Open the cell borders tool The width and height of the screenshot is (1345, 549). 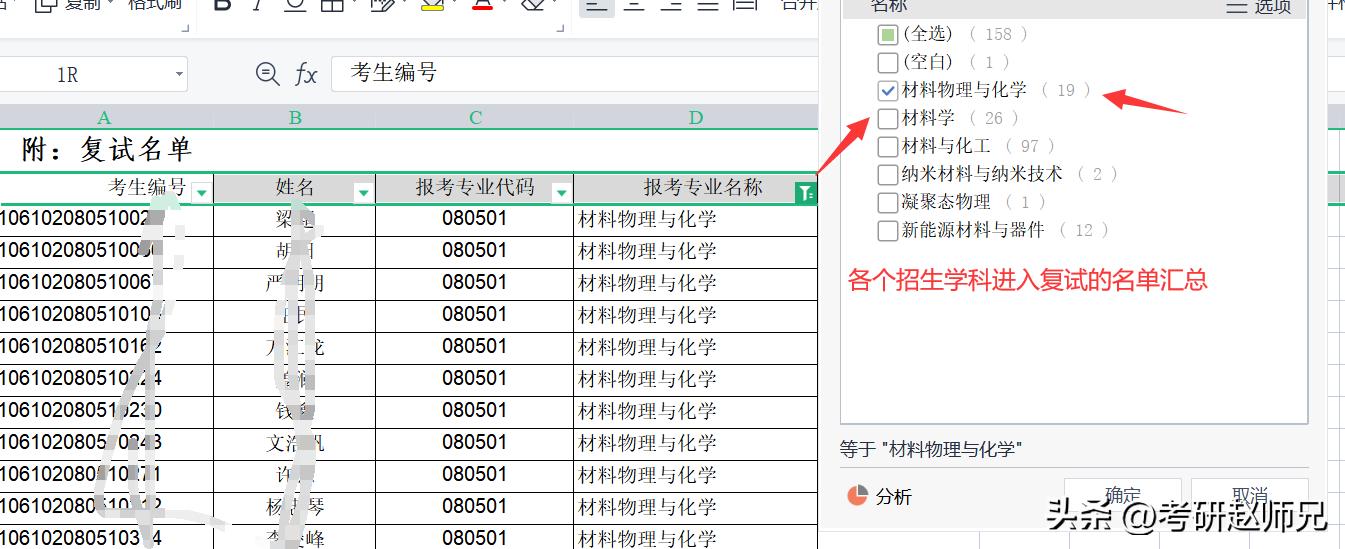coord(331,5)
